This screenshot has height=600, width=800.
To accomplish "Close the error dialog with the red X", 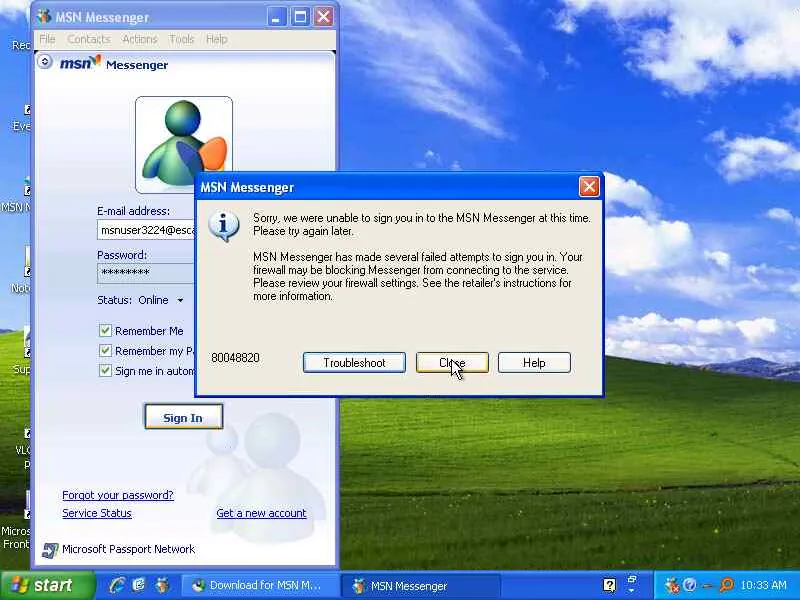I will coord(589,187).
